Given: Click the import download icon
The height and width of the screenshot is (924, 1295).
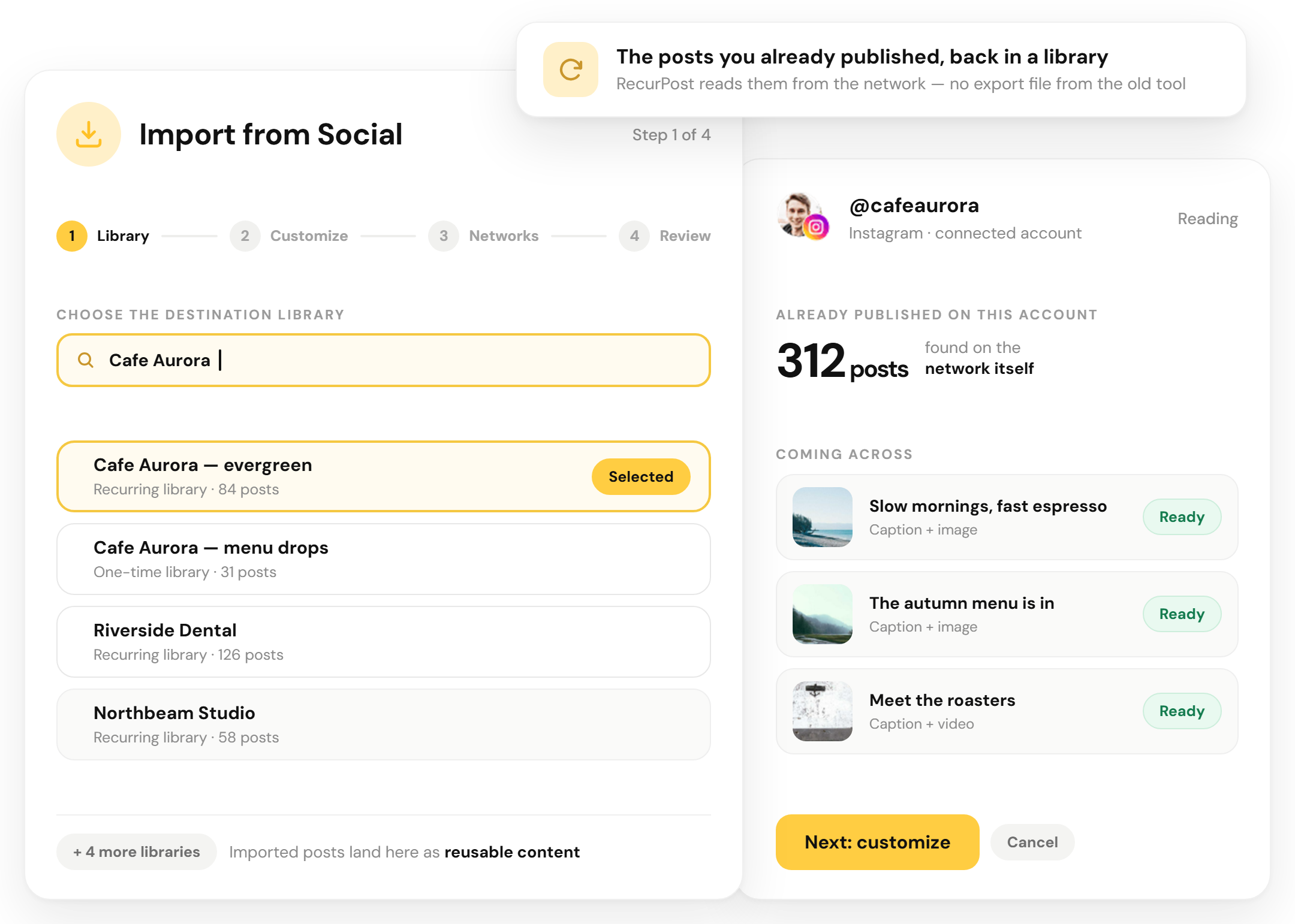Looking at the screenshot, I should coord(89,134).
